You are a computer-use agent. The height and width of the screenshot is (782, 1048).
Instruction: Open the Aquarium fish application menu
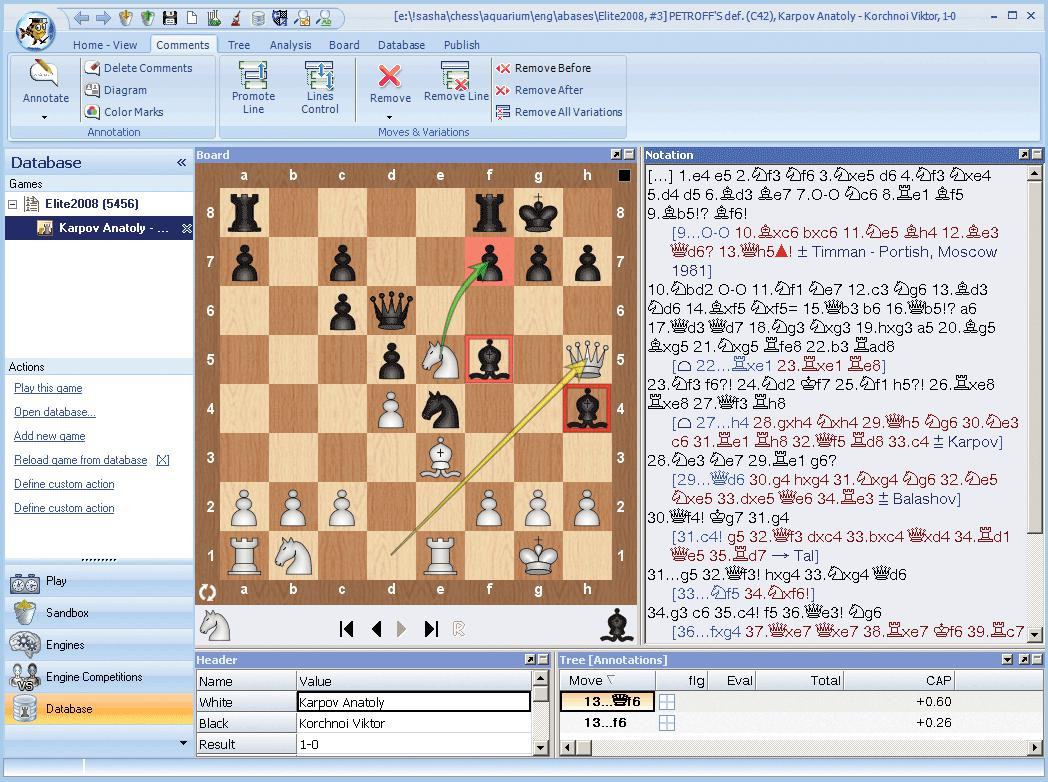(35, 29)
